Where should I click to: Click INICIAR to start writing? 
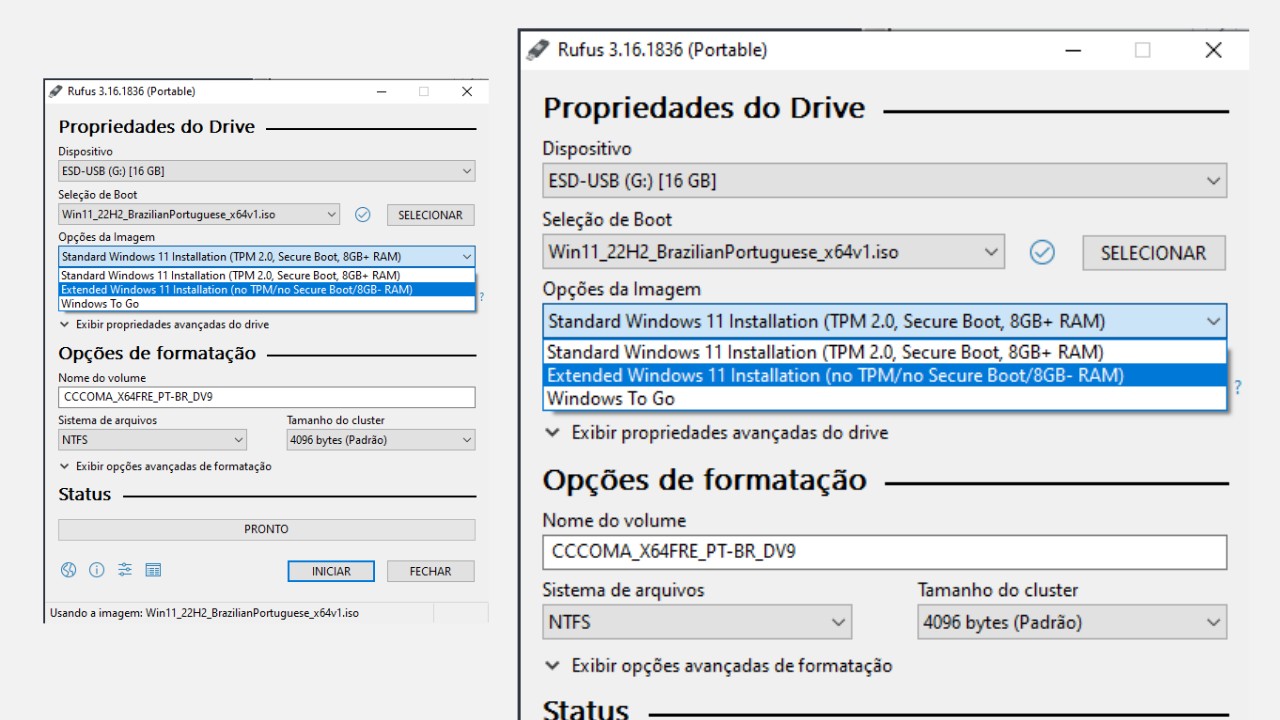point(331,570)
